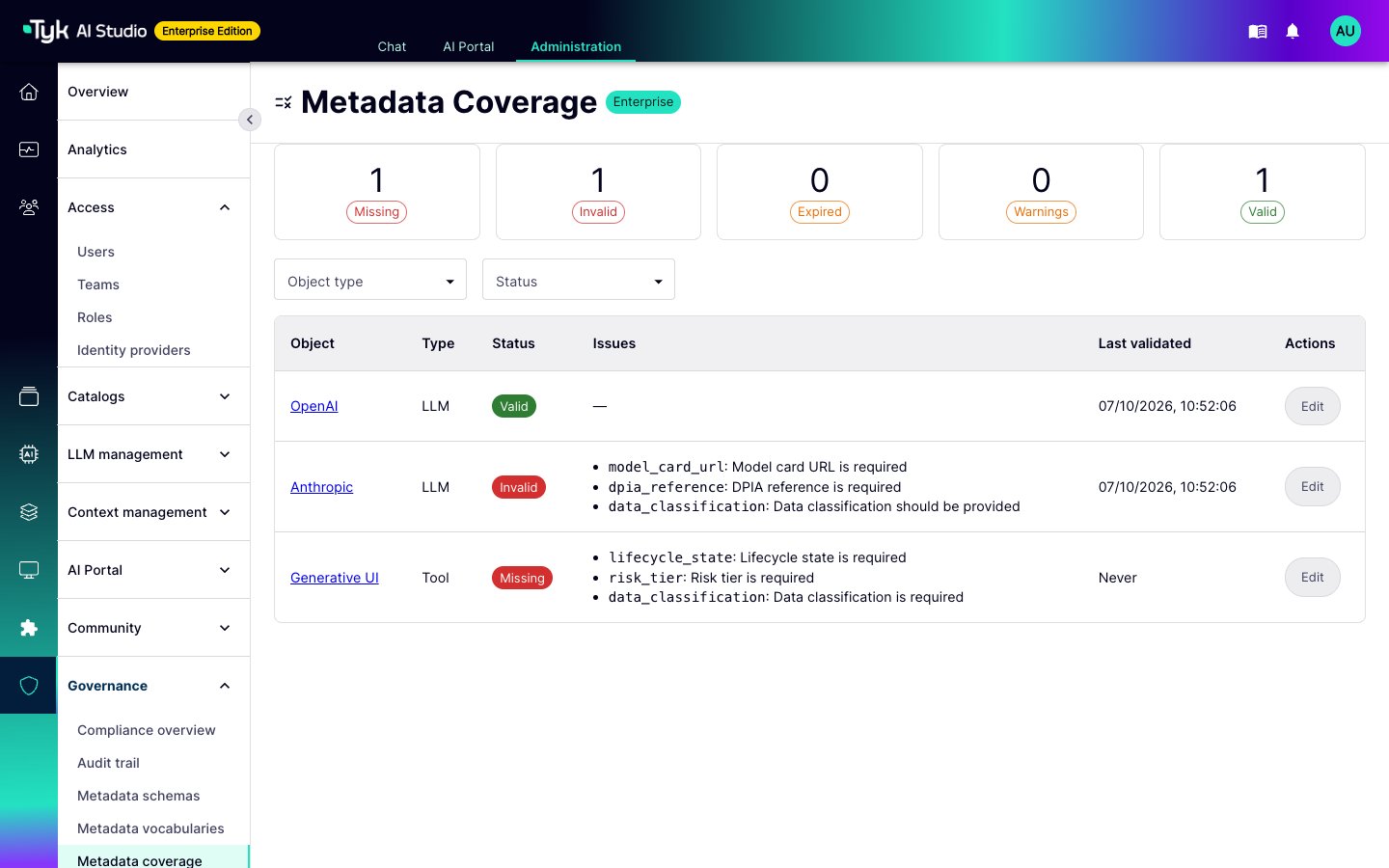This screenshot has width=1389, height=868.
Task: Expand the AI Portal sidebar section
Action: [x=153, y=570]
